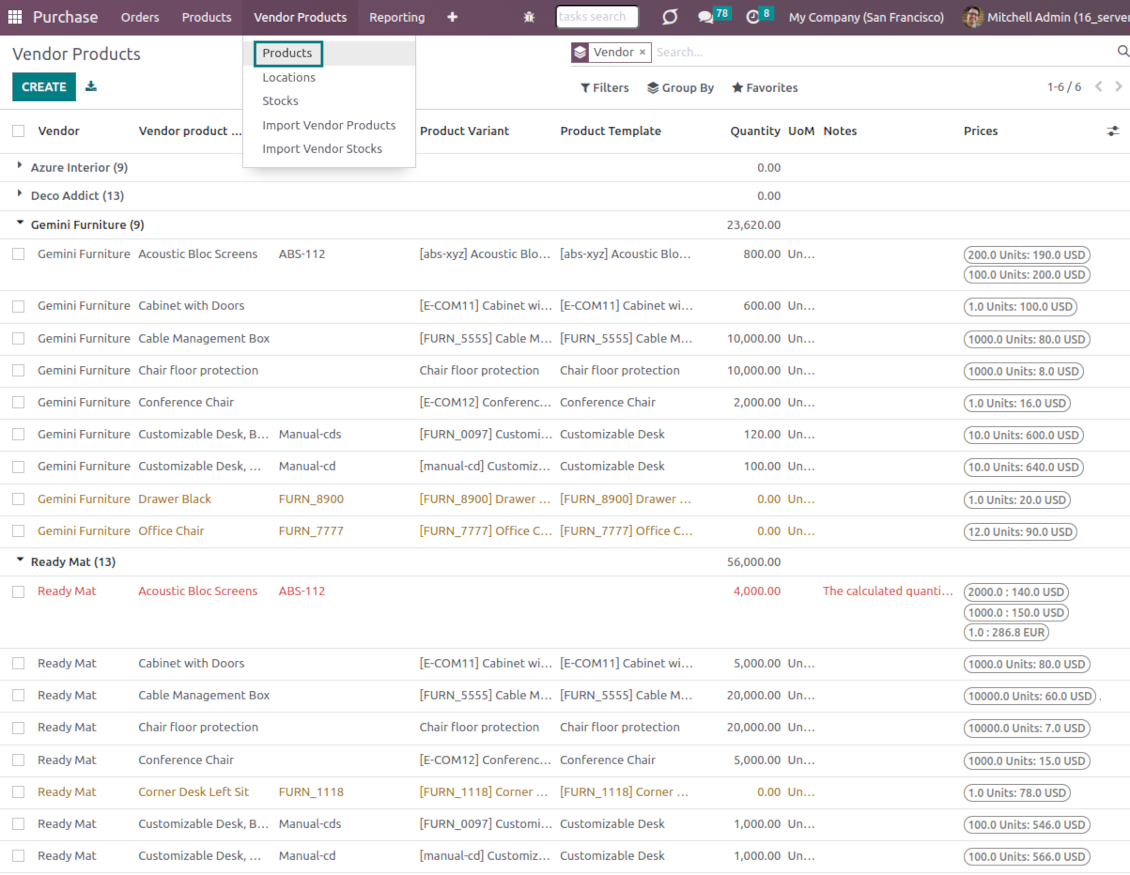Open optional columns settings icon
Screen dimensions: 1130x875
pos(1113,130)
